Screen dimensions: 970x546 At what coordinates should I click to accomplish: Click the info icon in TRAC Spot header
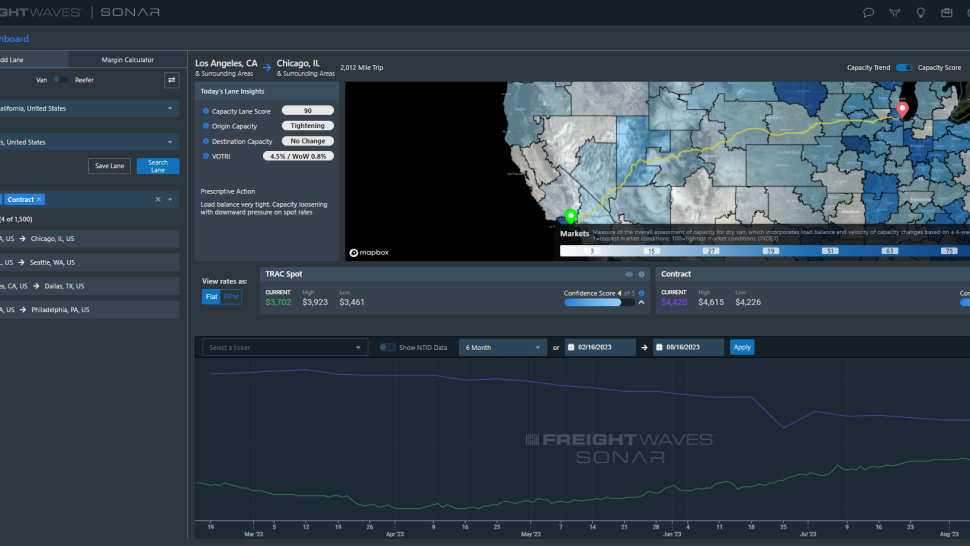coord(642,274)
